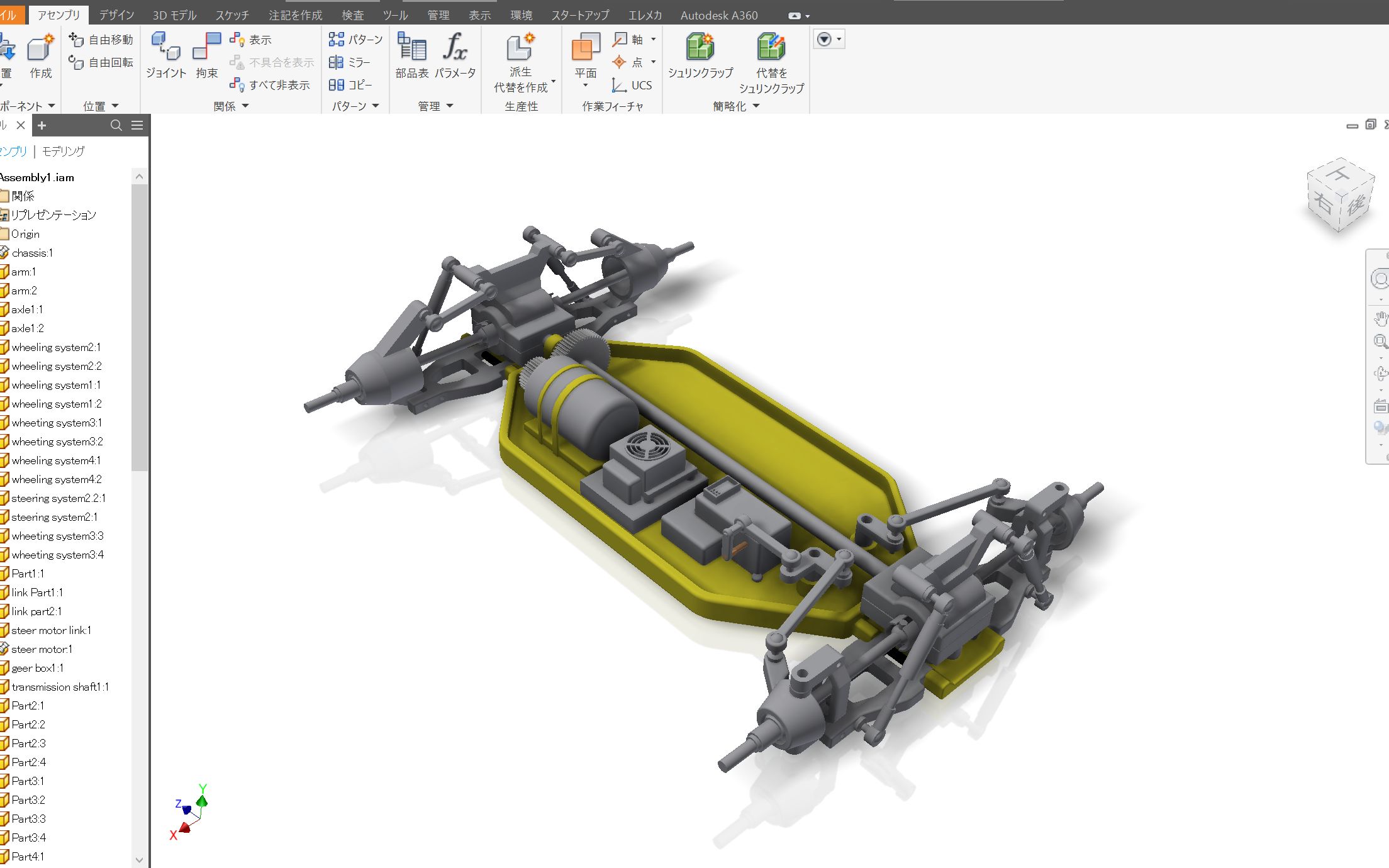
Task: Switch to the 3D モデル ribbon tab
Action: point(174,15)
